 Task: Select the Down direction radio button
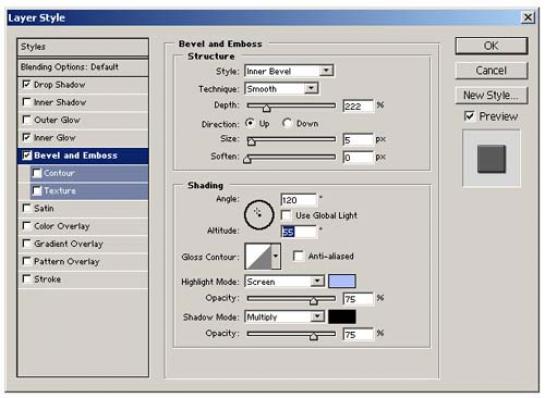click(287, 123)
